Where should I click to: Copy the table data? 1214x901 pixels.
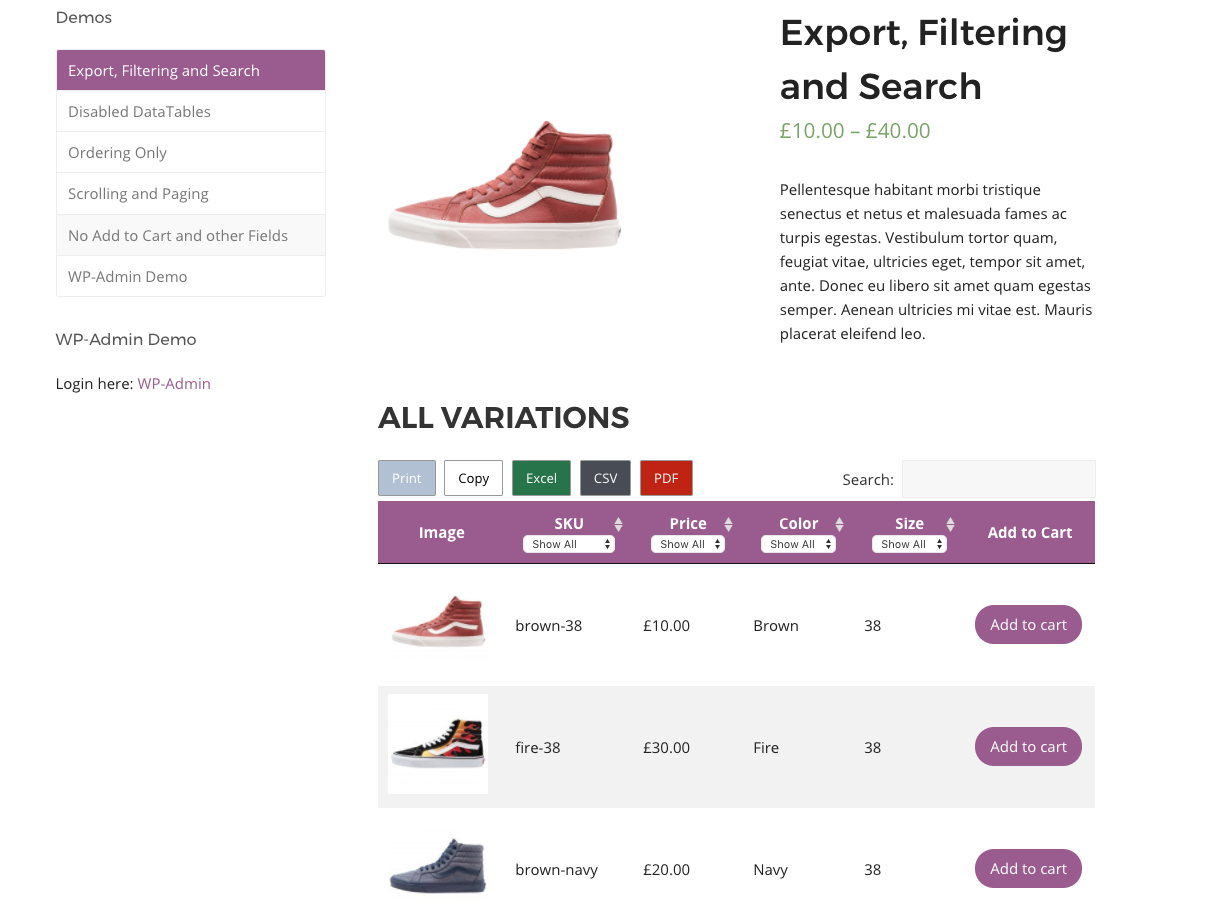pyautogui.click(x=473, y=478)
